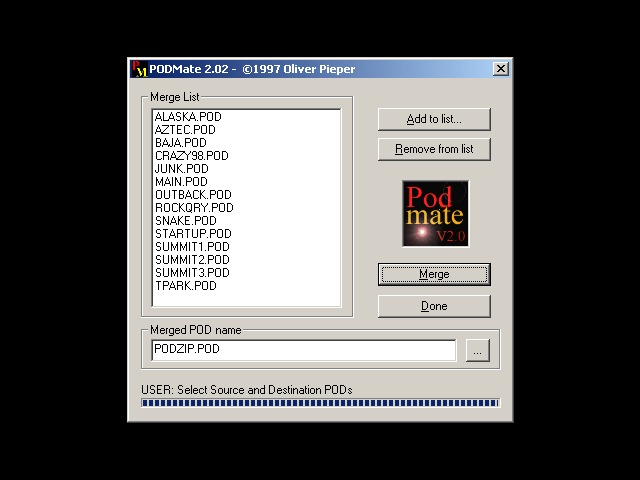This screenshot has width=640, height=480.
Task: Select ALASKA.POD in the Merge List
Action: click(x=188, y=117)
